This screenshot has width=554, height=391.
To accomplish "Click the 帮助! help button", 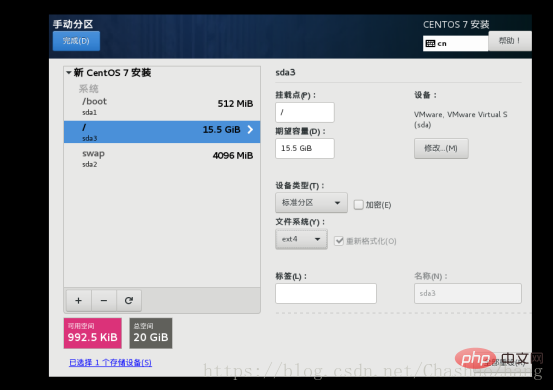I will (x=510, y=41).
